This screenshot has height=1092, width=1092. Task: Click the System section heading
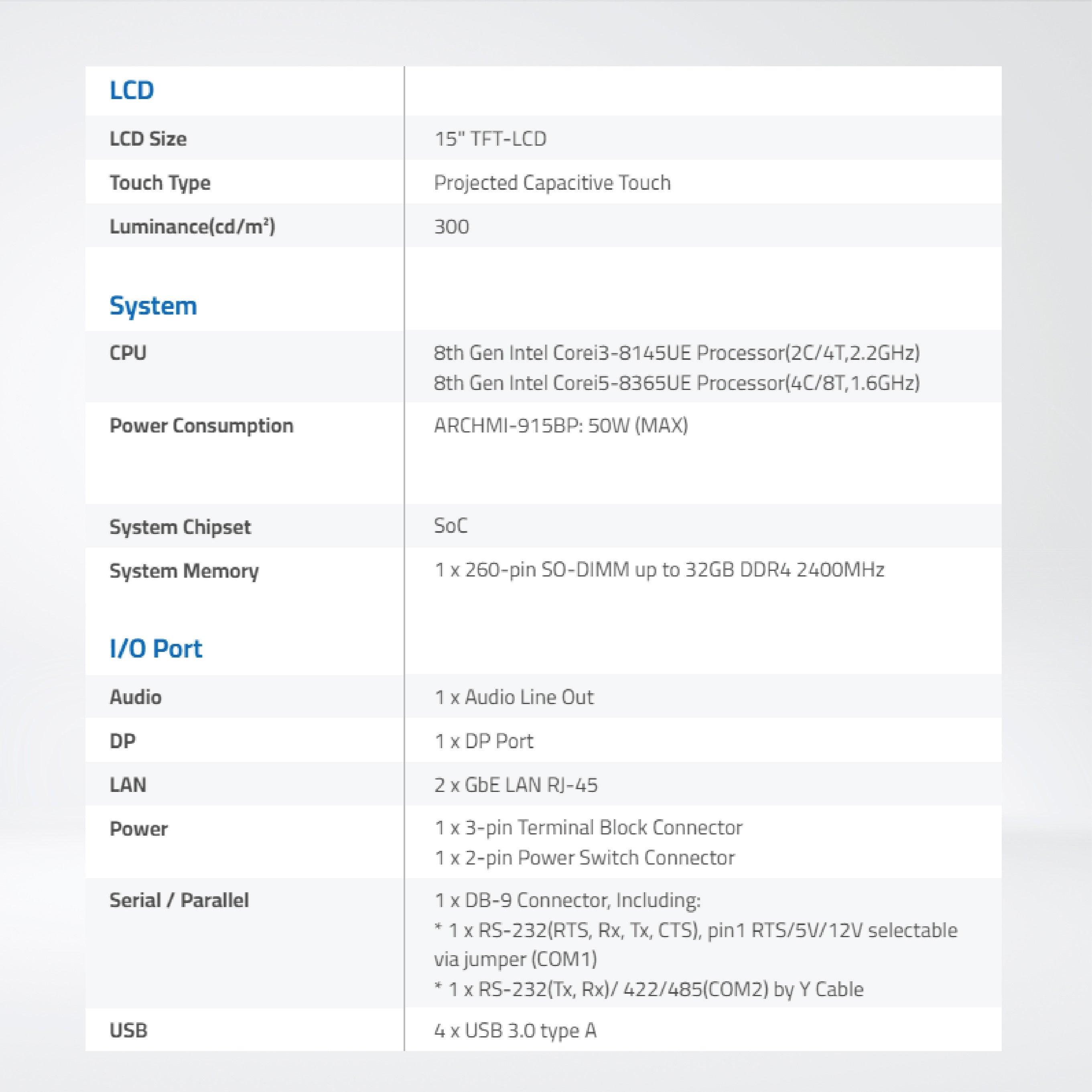point(153,306)
